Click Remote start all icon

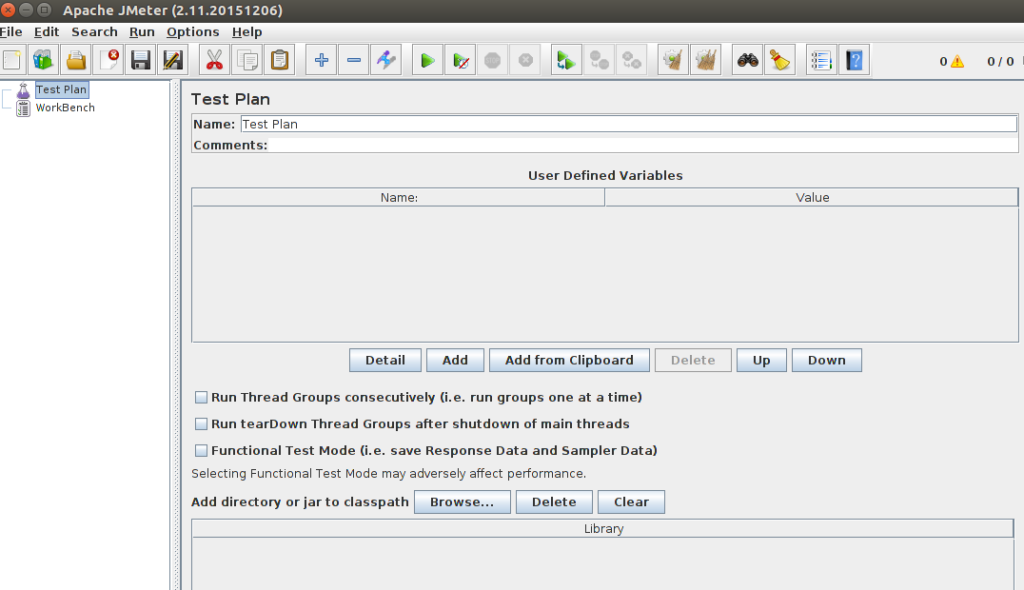point(566,60)
